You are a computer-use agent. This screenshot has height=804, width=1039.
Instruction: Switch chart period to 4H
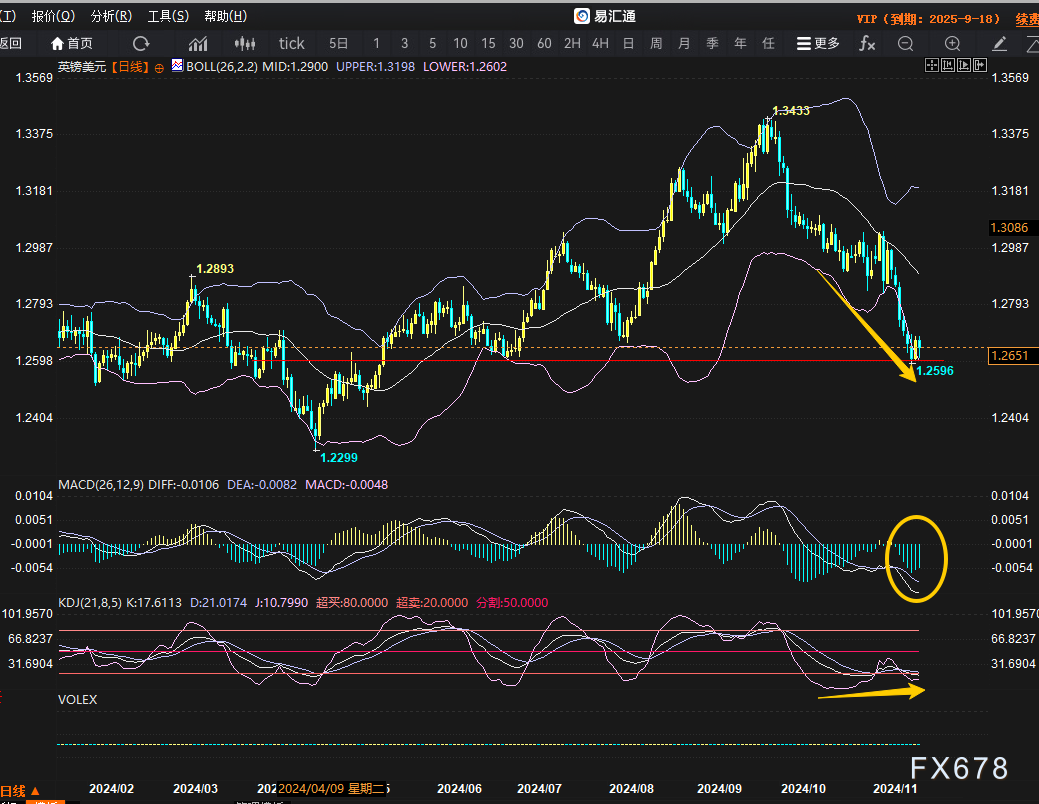[x=600, y=43]
